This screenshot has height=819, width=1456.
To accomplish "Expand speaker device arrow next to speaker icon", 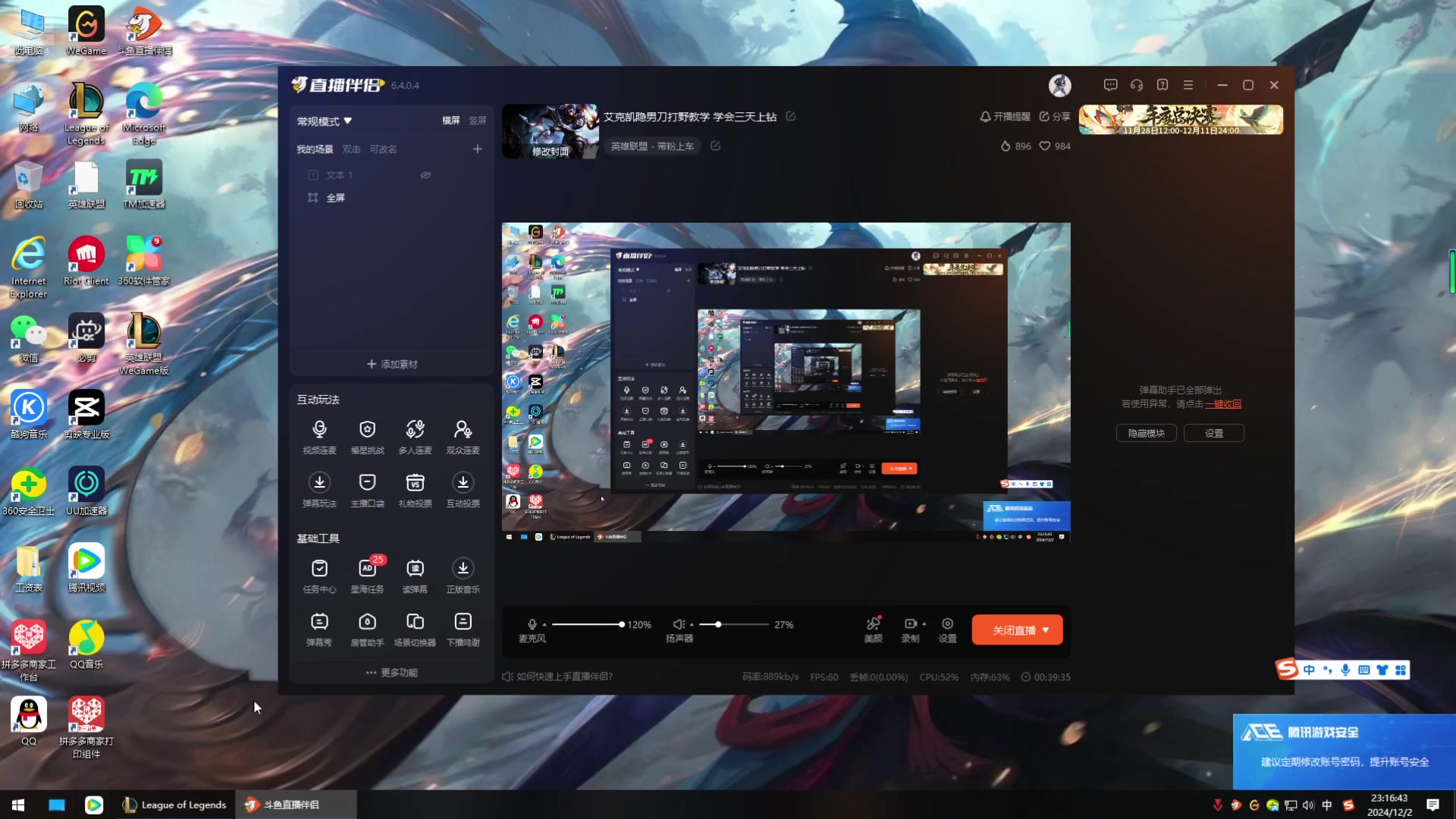I will pyautogui.click(x=692, y=625).
